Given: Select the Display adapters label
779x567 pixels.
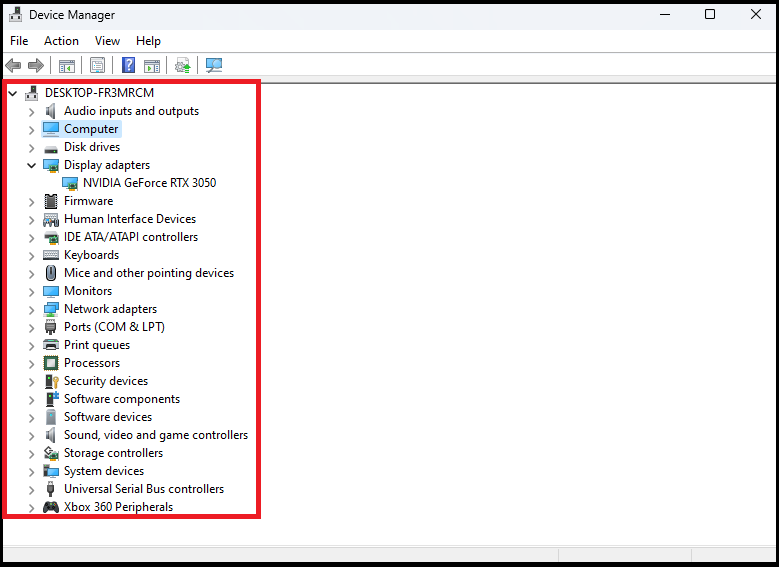Looking at the screenshot, I should [107, 165].
